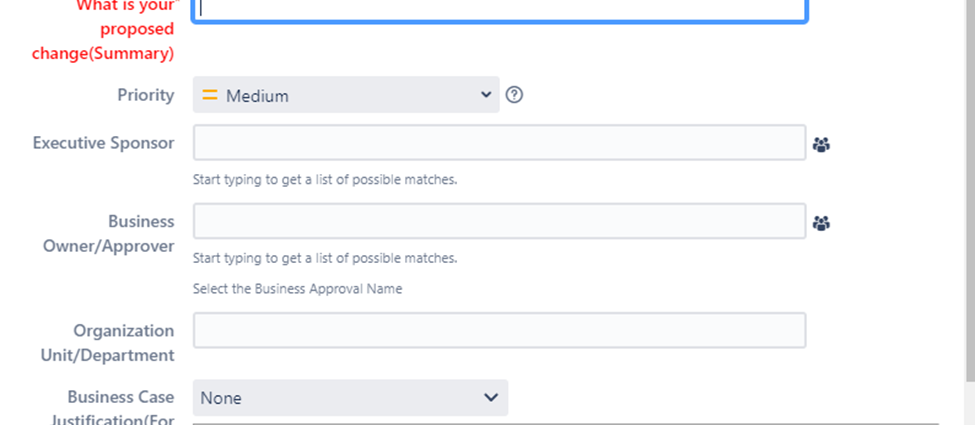This screenshot has width=975, height=425.
Task: Click into Organization Unit/Department field
Action: point(499,330)
